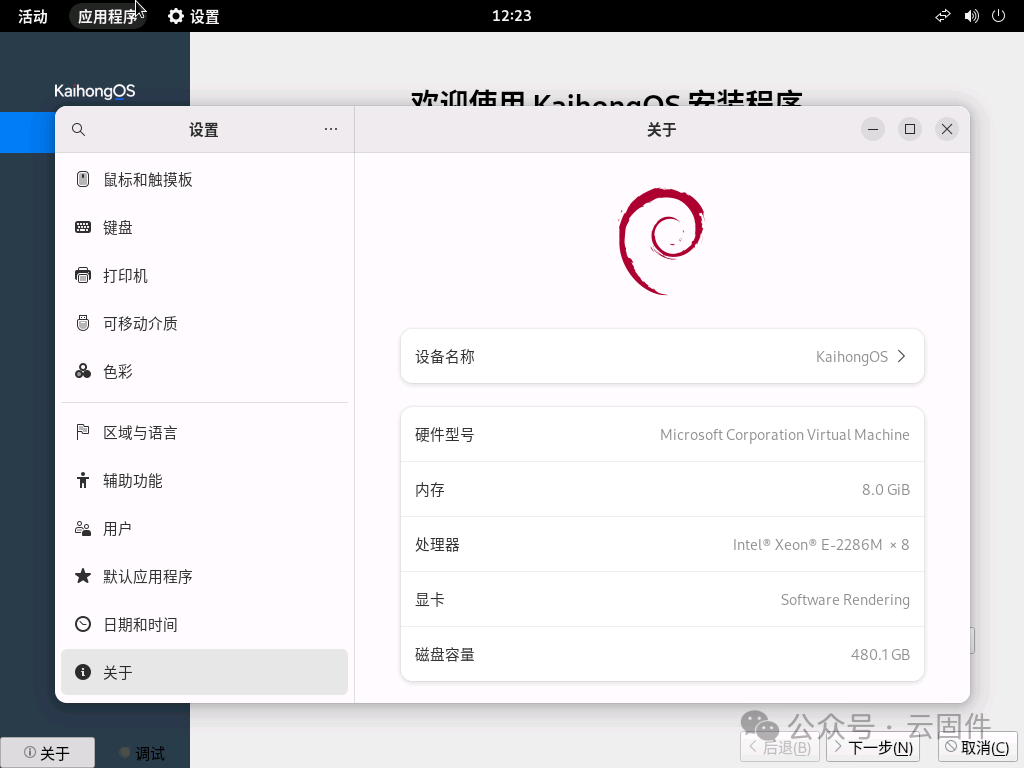1024x768 pixels.
Task: Open 色彩 settings panel
Action: tap(204, 371)
